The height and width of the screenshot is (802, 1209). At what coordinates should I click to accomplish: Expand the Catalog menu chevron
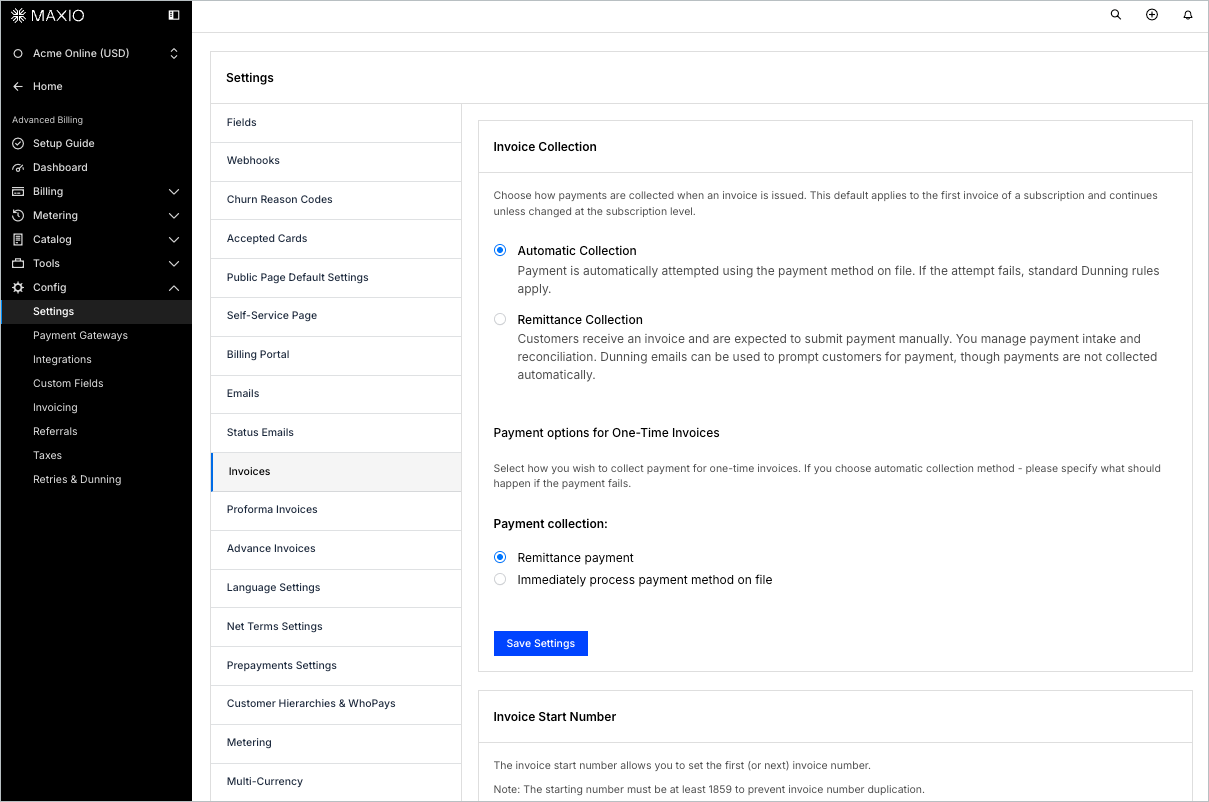click(x=174, y=239)
